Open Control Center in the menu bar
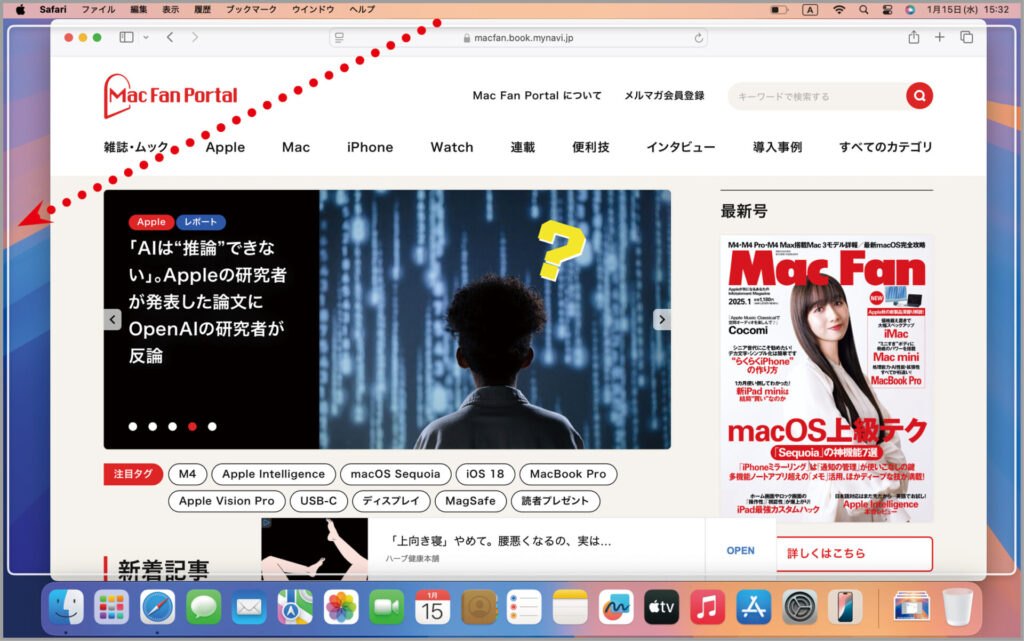Screen dimensions: 1024x641 pyautogui.click(x=887, y=10)
